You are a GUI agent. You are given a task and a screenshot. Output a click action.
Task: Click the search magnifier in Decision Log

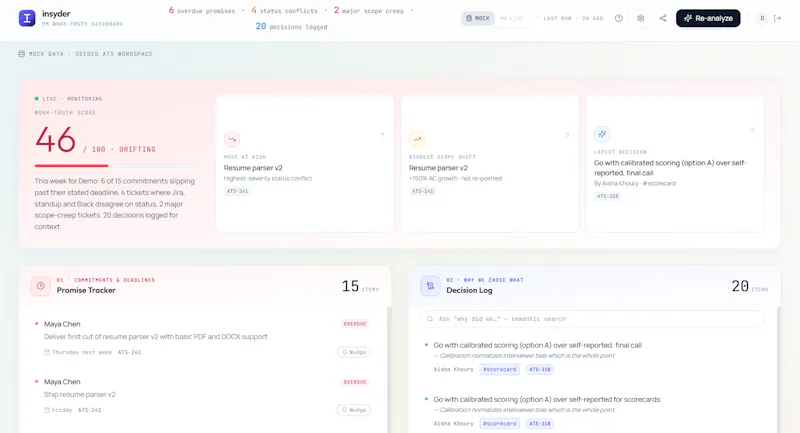[430, 319]
